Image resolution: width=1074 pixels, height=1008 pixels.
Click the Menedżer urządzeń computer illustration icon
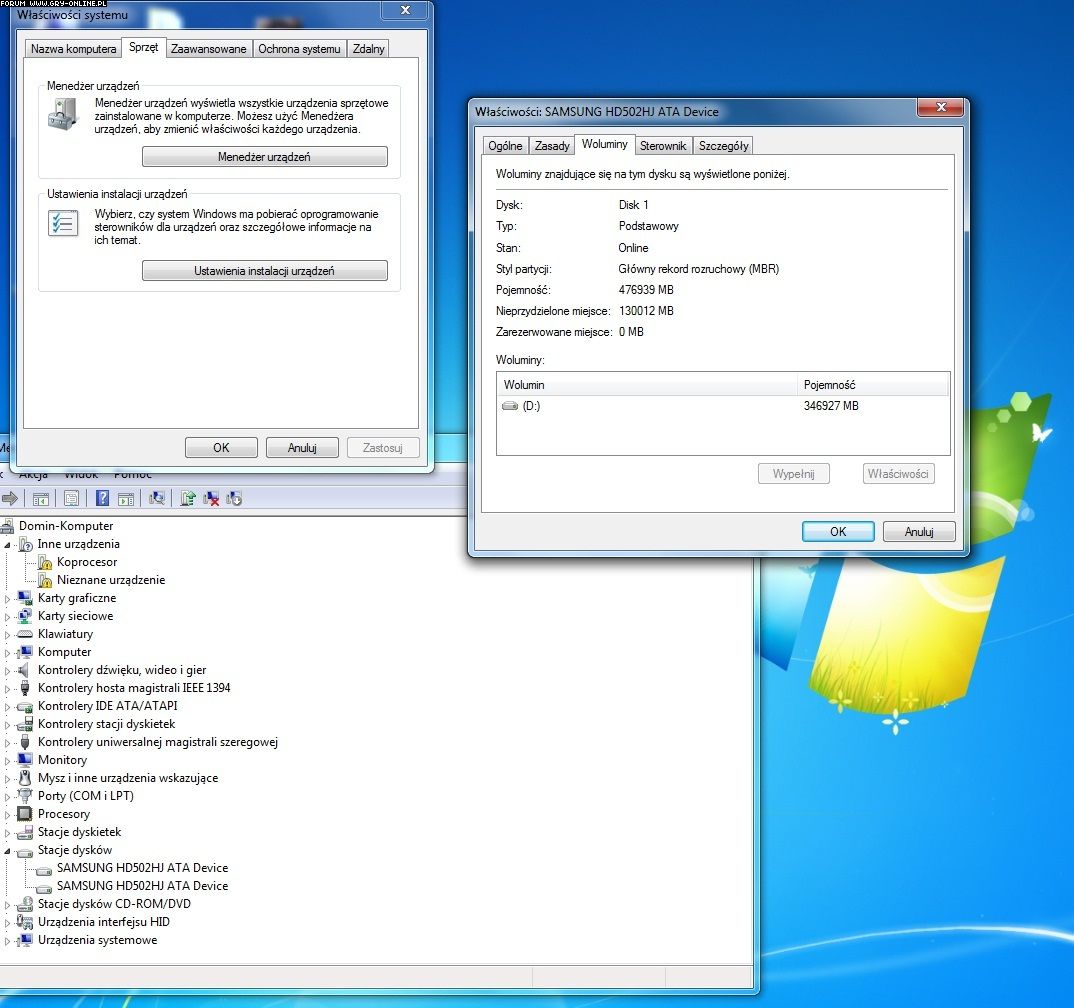[x=63, y=114]
